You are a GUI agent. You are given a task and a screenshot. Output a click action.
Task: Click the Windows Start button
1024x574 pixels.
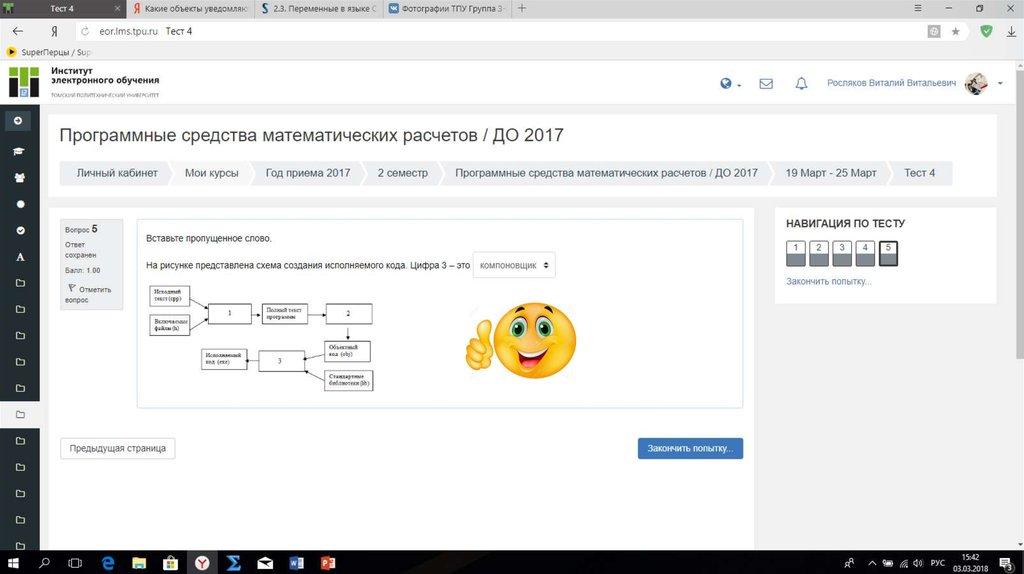12,563
